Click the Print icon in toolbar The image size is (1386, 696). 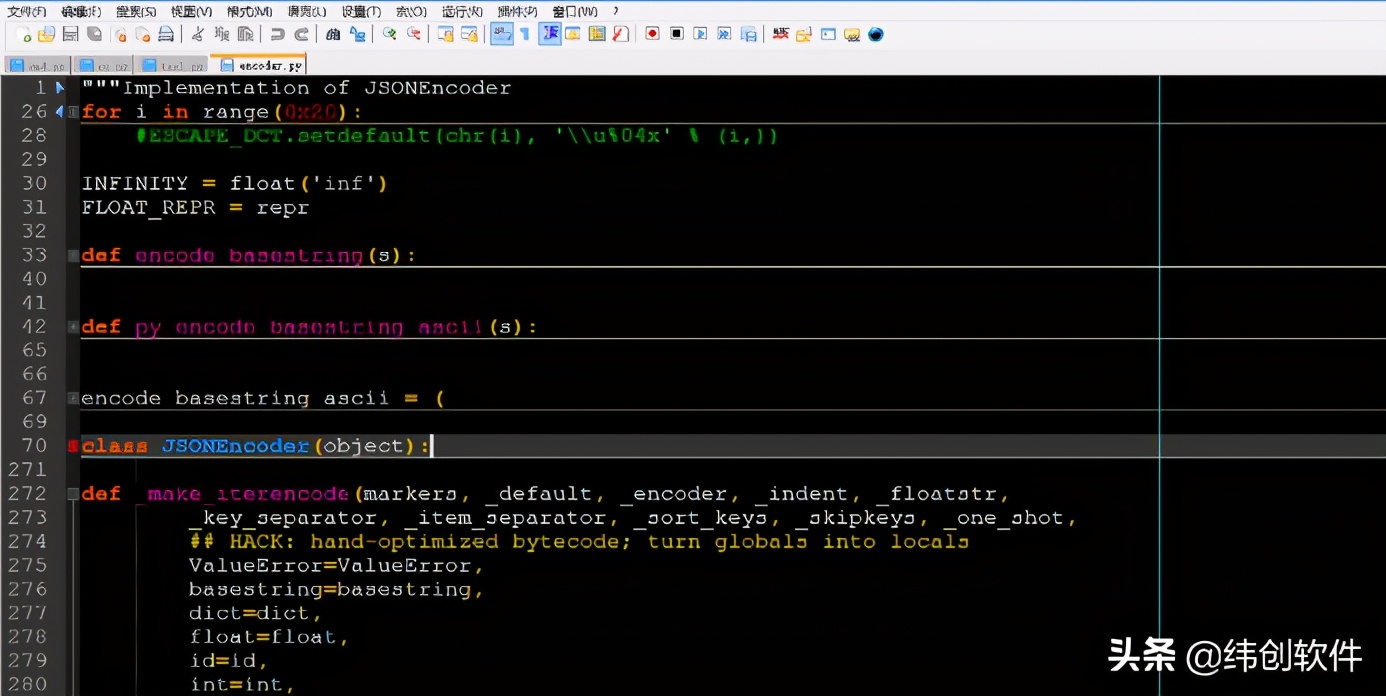(x=166, y=34)
